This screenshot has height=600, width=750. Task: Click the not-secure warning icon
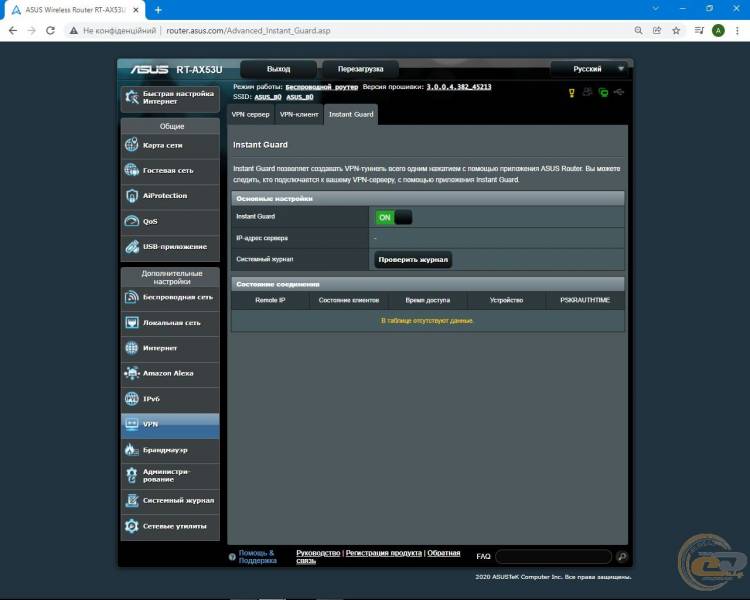(73, 31)
